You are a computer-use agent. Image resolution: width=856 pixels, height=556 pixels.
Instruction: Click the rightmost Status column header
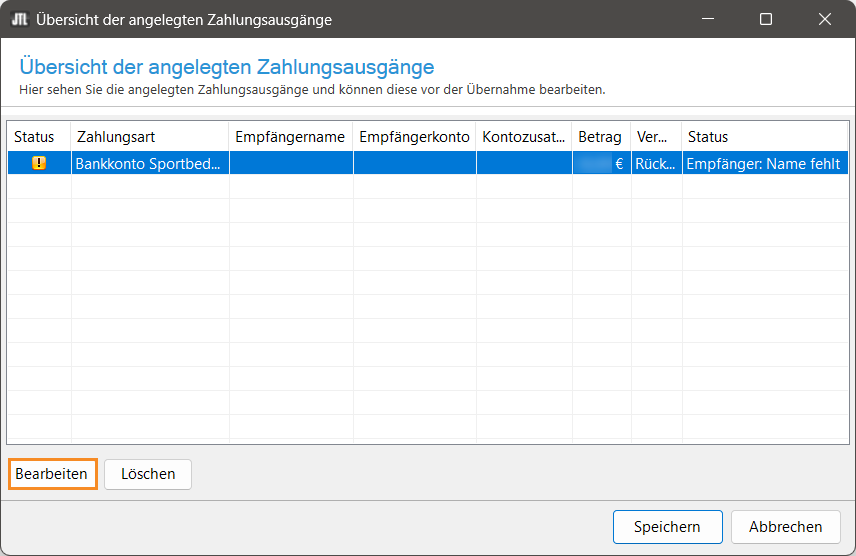point(764,137)
